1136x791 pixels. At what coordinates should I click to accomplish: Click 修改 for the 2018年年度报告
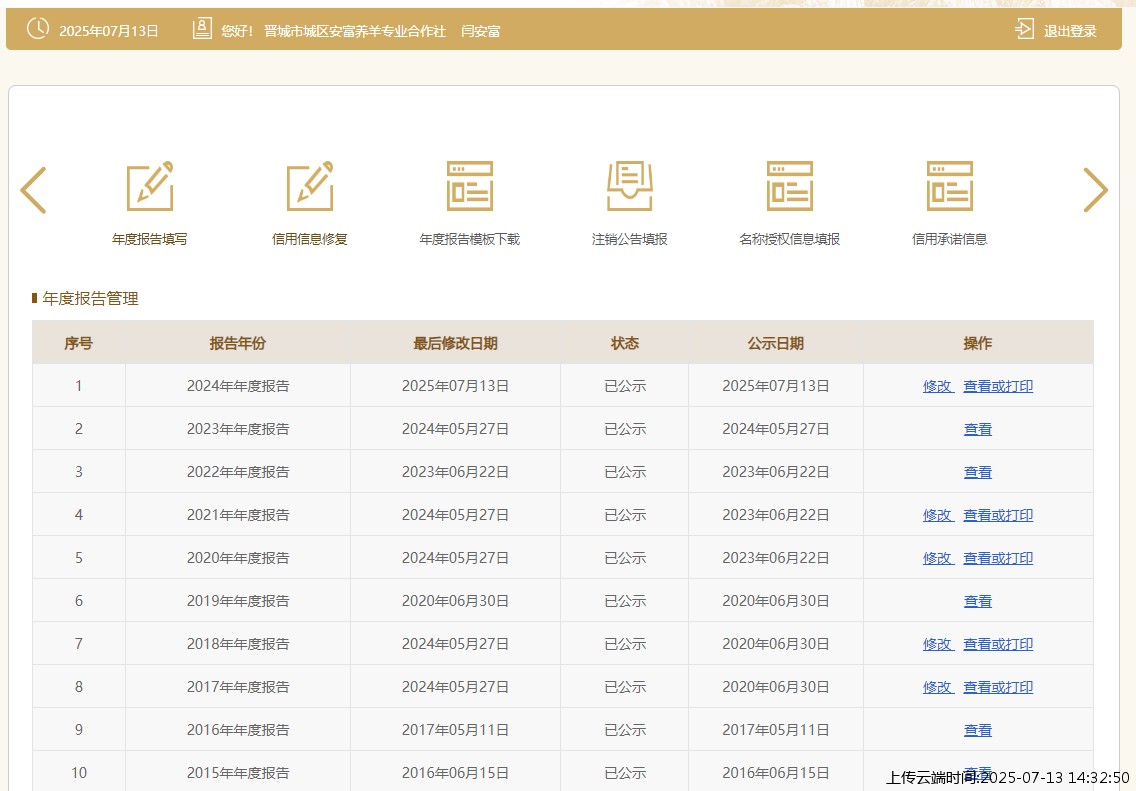[x=938, y=644]
